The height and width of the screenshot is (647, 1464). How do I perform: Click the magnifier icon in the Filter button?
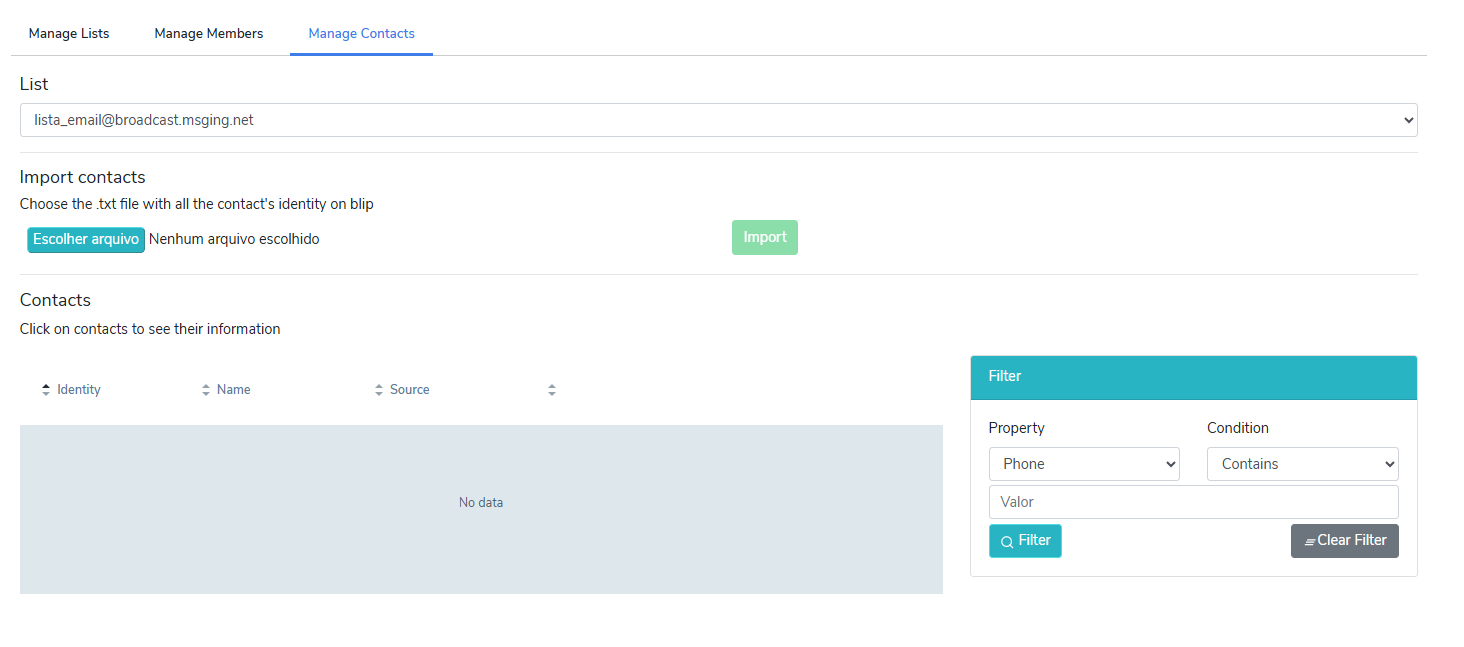tap(1007, 542)
